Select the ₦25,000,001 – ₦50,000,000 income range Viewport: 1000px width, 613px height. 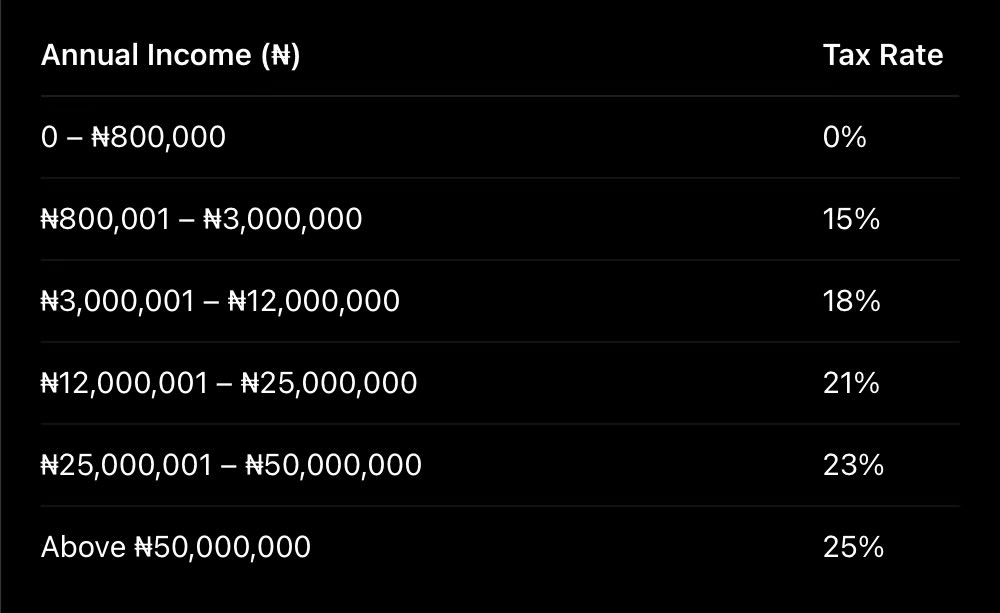(x=231, y=465)
